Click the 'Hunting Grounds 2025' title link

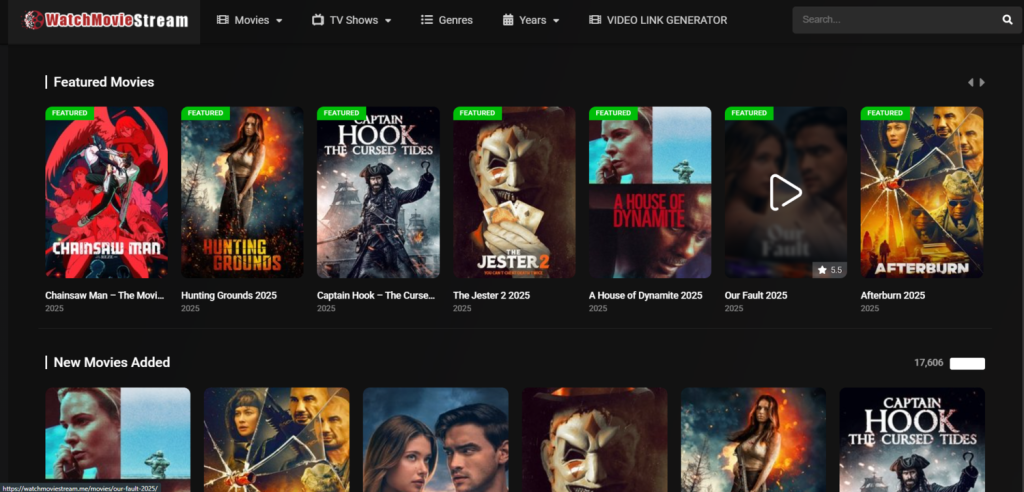click(x=229, y=295)
